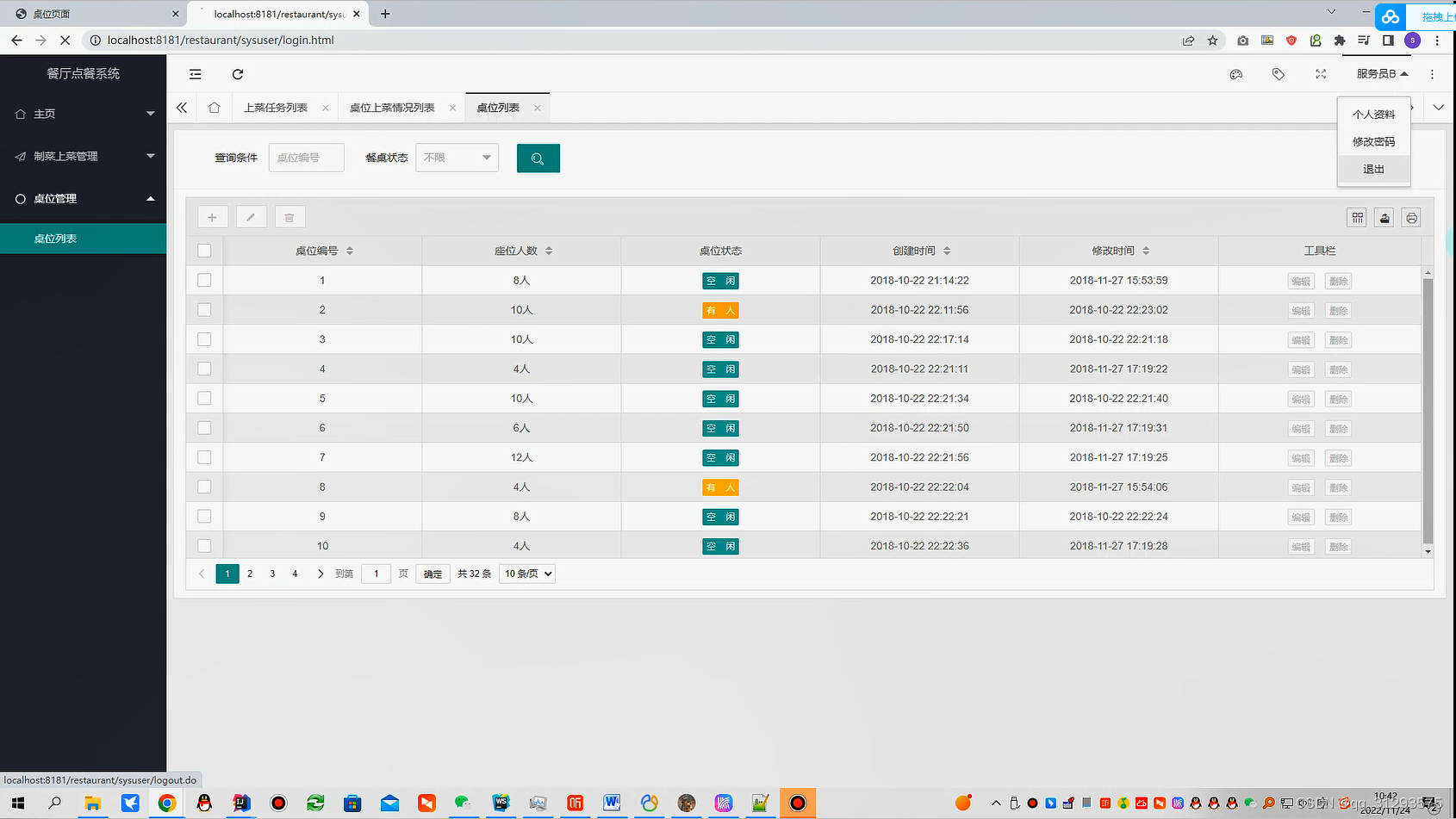
Task: Check the row for table 5
Action: point(204,398)
